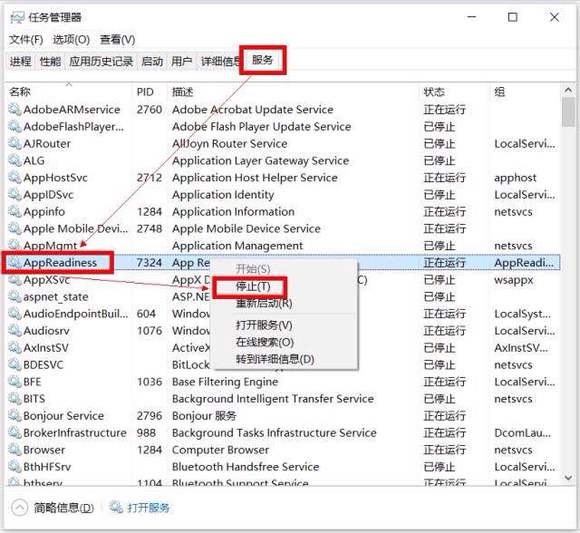
Task: Click the Browser service icon
Action: coord(15,450)
